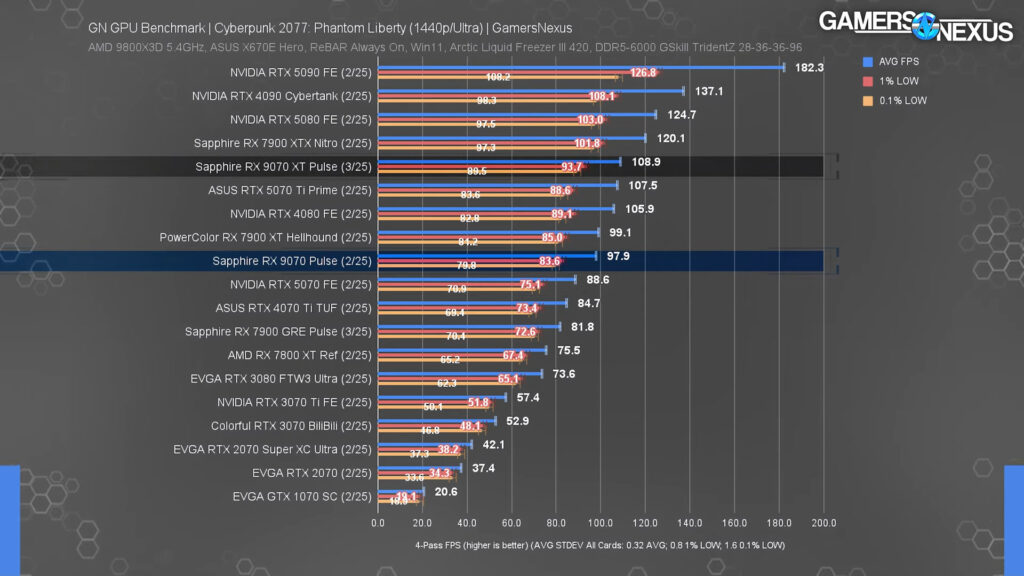Click the test bench subtitle starting 'AMD 9800X3D 5.4GHz'
The width and height of the screenshot is (1024, 576).
coord(445,48)
